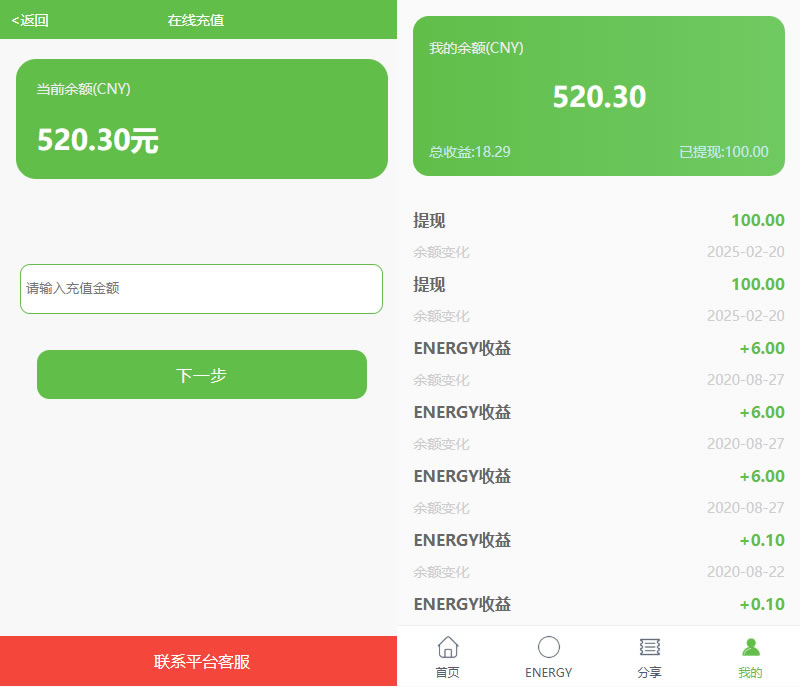Click the 在线充值 page title
Image resolution: width=800 pixels, height=687 pixels.
(x=196, y=20)
